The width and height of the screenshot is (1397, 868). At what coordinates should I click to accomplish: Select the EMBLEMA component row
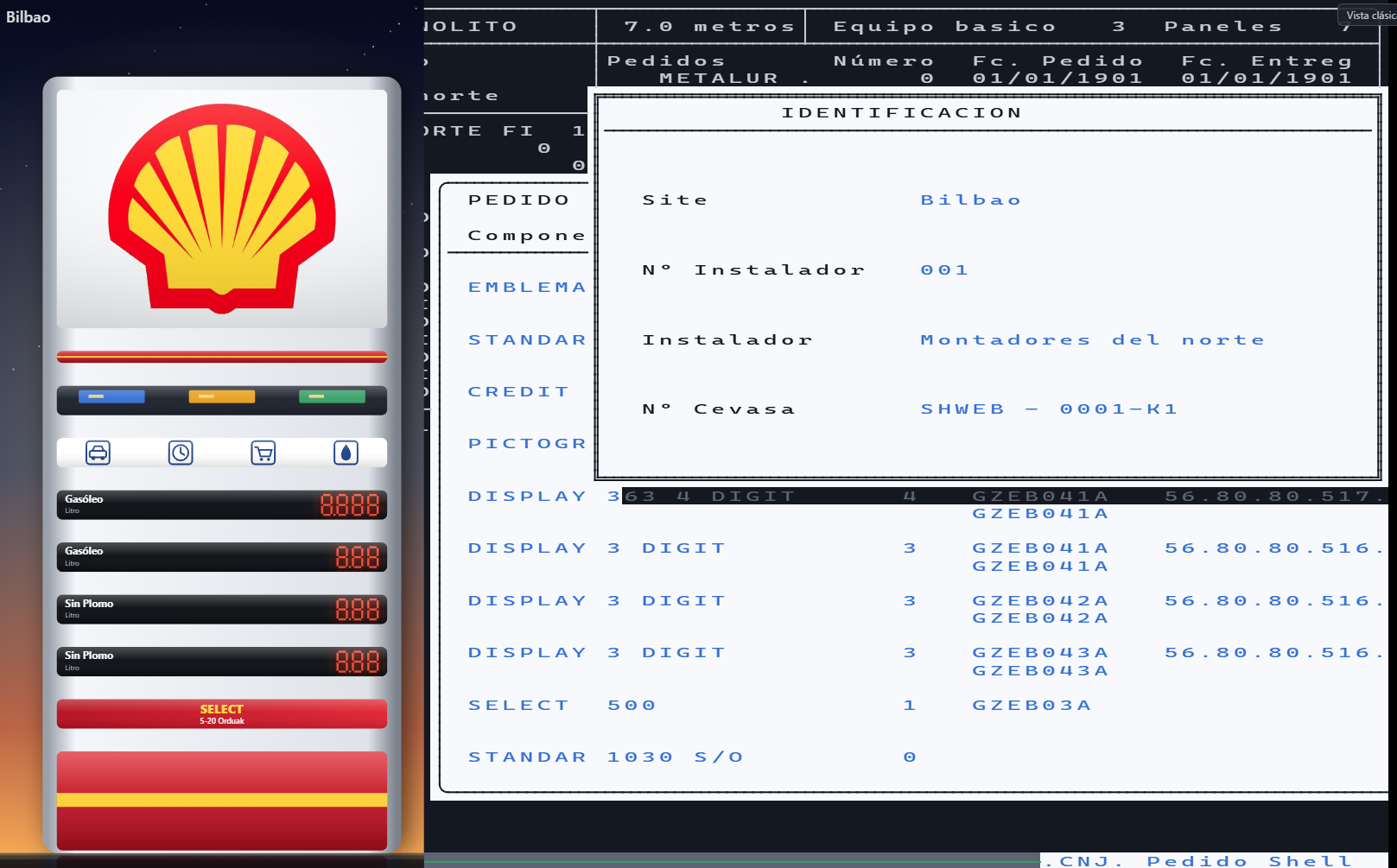point(527,288)
